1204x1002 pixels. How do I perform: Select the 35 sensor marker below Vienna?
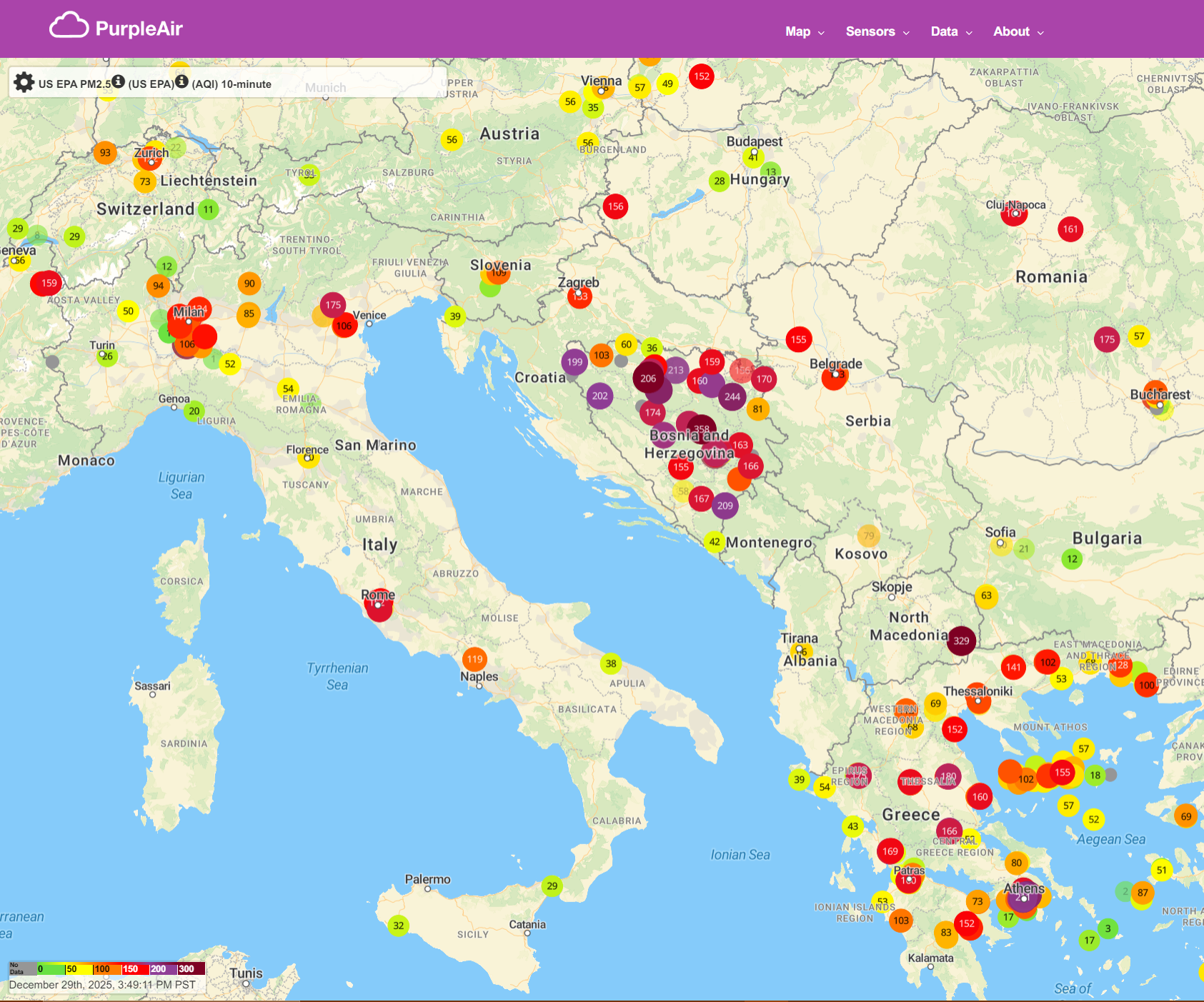pos(593,108)
